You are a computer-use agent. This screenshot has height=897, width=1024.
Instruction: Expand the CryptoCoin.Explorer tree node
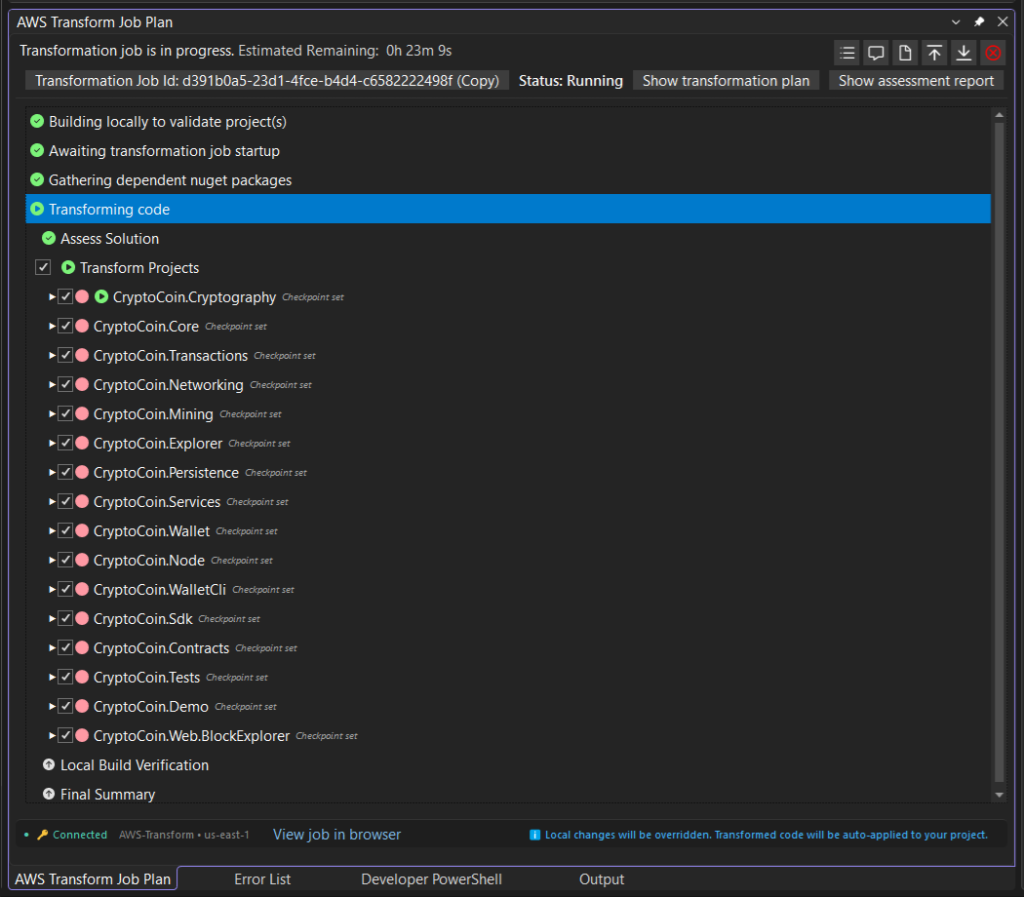click(x=52, y=443)
